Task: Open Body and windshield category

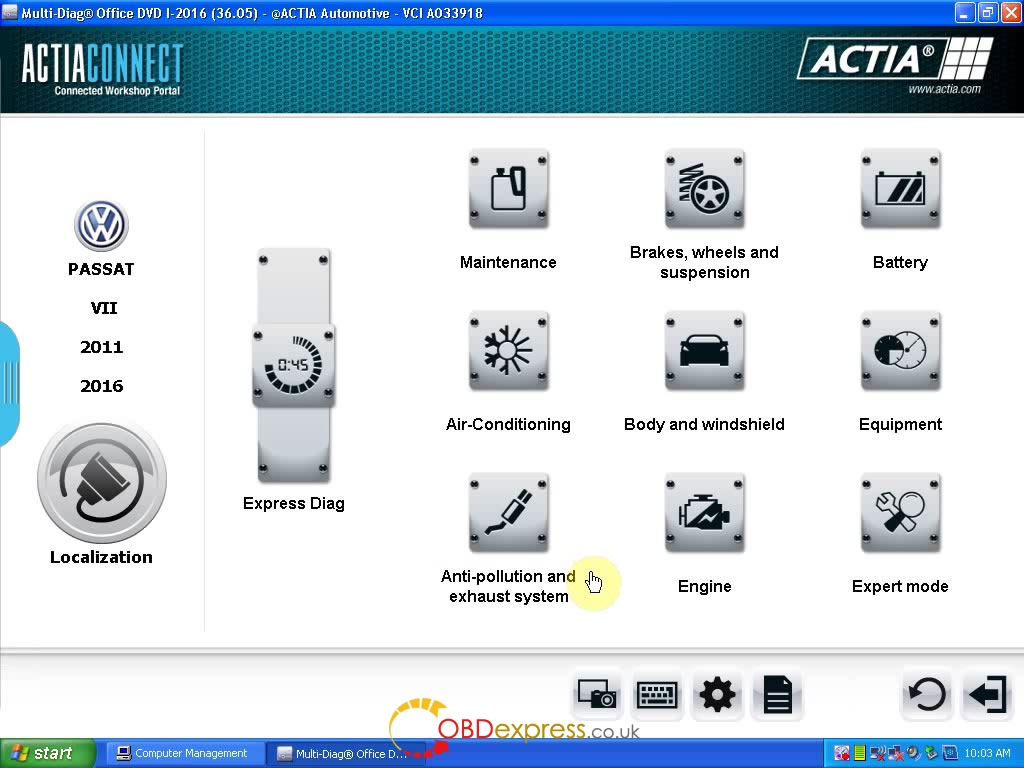Action: (704, 352)
